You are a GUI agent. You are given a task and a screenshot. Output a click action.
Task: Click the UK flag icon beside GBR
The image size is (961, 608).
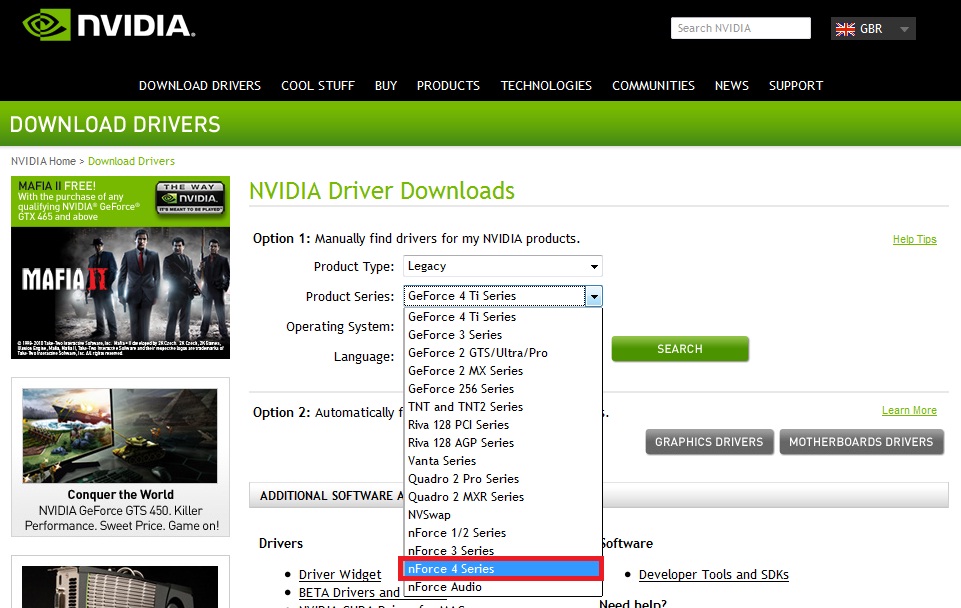(x=845, y=29)
